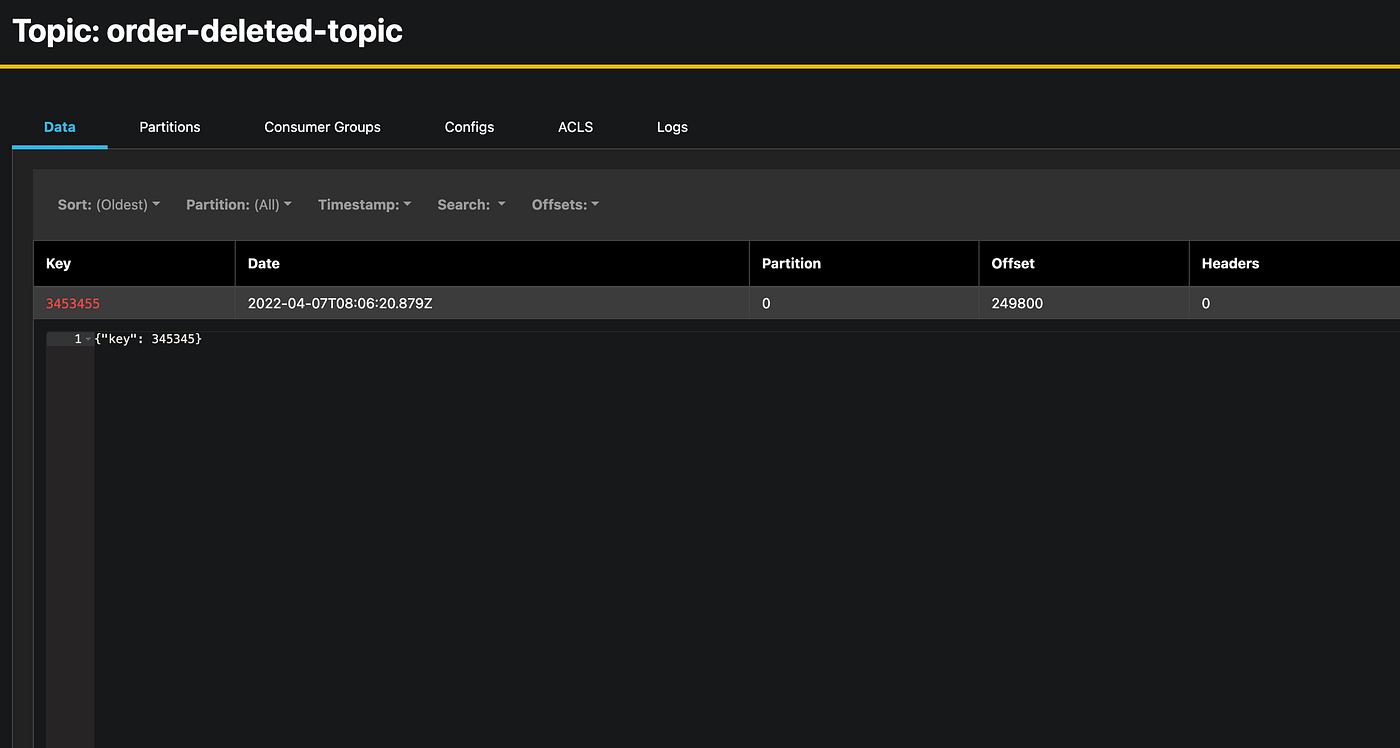Expand the Offsets dropdown
Viewport: 1400px width, 748px height.
564,204
